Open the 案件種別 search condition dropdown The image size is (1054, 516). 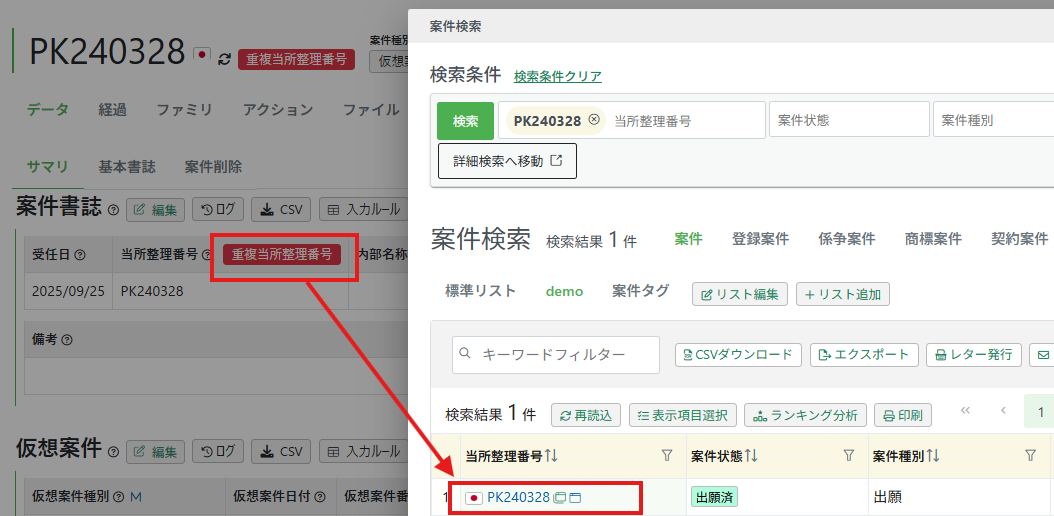pos(992,121)
